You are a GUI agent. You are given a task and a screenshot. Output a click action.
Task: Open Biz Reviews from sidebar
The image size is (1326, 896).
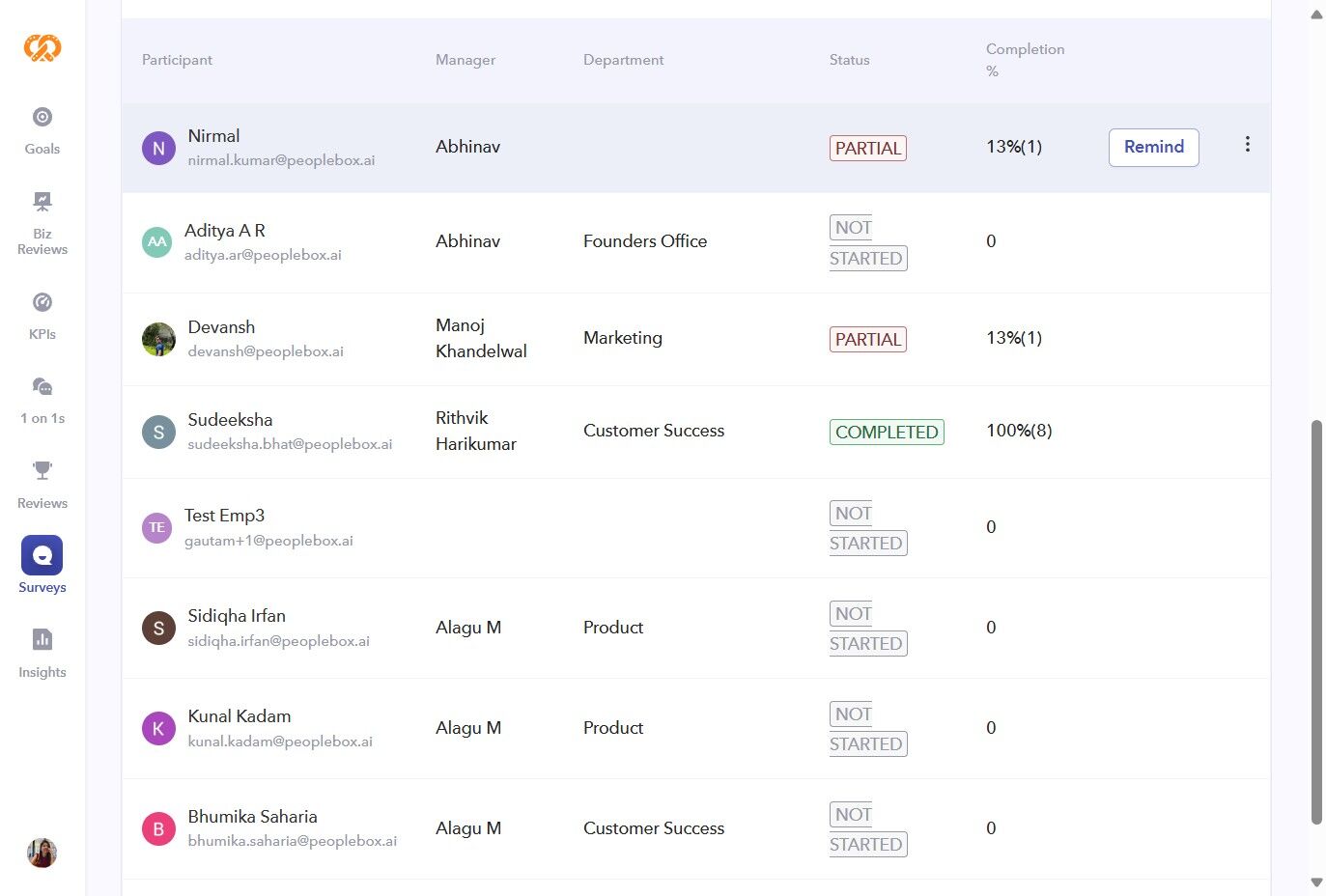pos(42,202)
